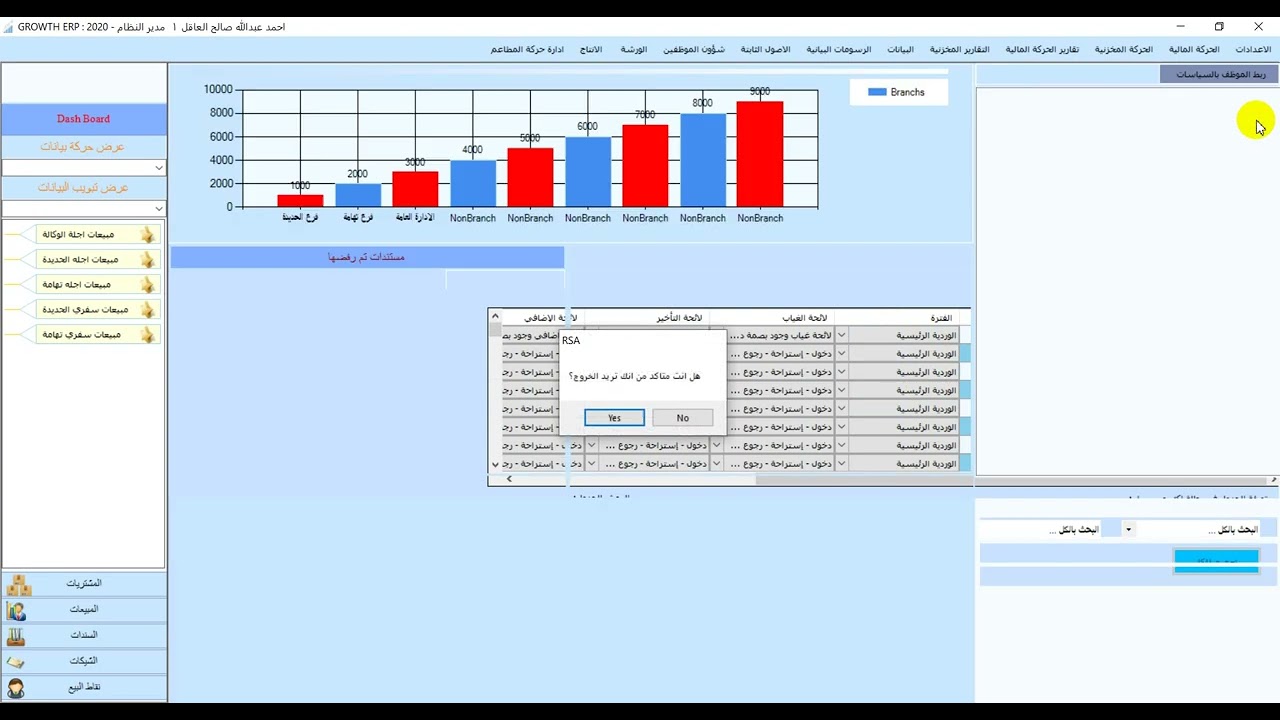Open the شؤون الموظفين menu

pos(693,49)
